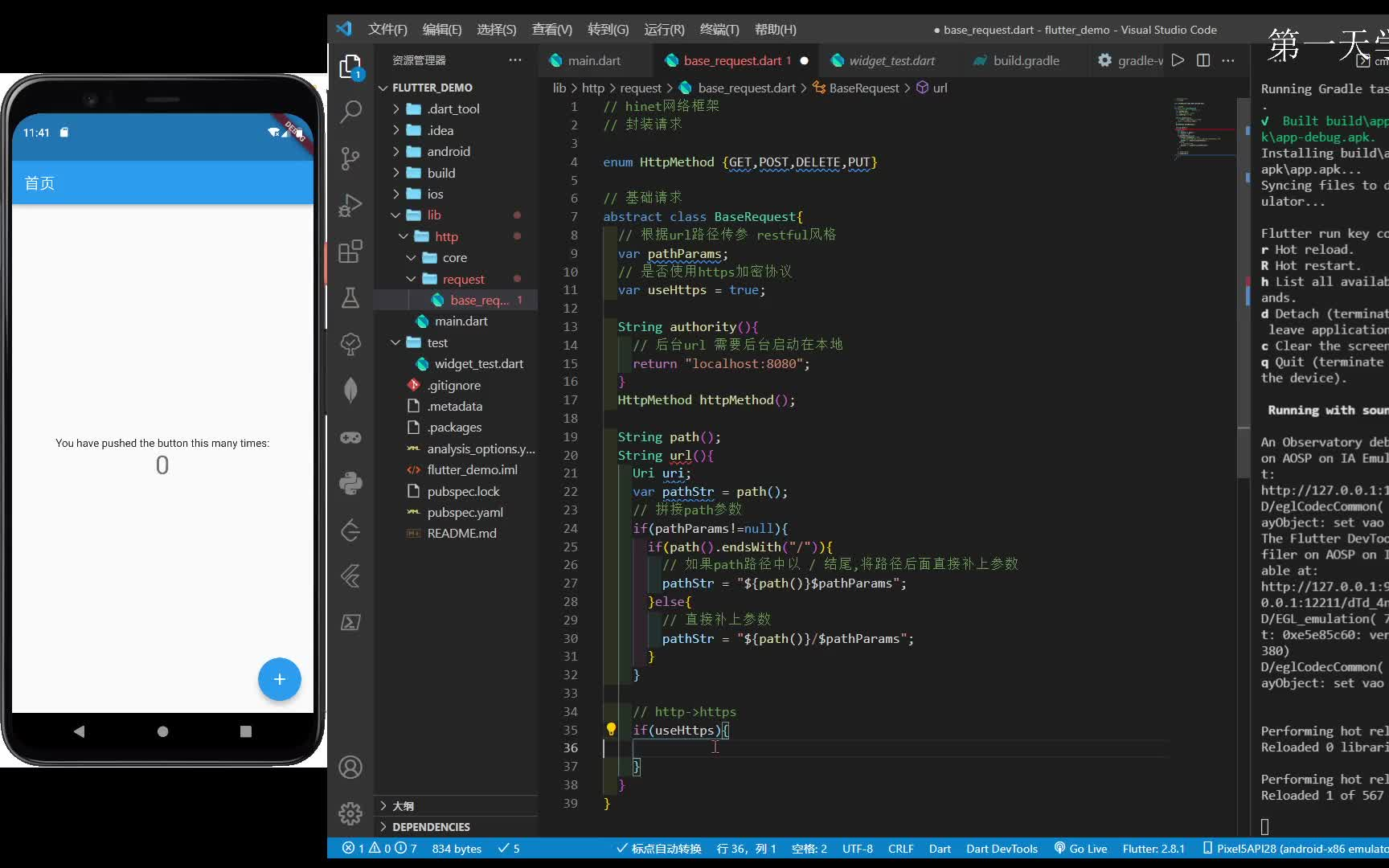Image resolution: width=1389 pixels, height=868 pixels.
Task: Open pubspec.yaml in the file tree
Action: click(x=465, y=512)
